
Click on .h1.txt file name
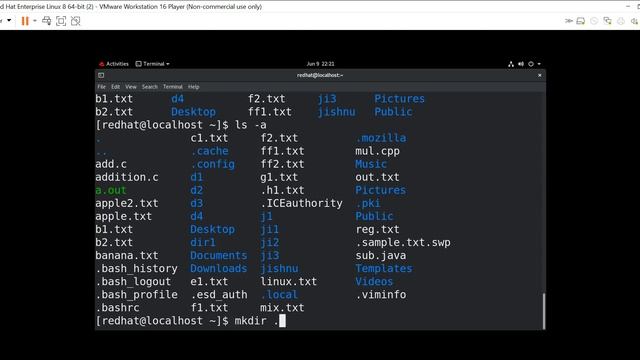click(x=282, y=190)
